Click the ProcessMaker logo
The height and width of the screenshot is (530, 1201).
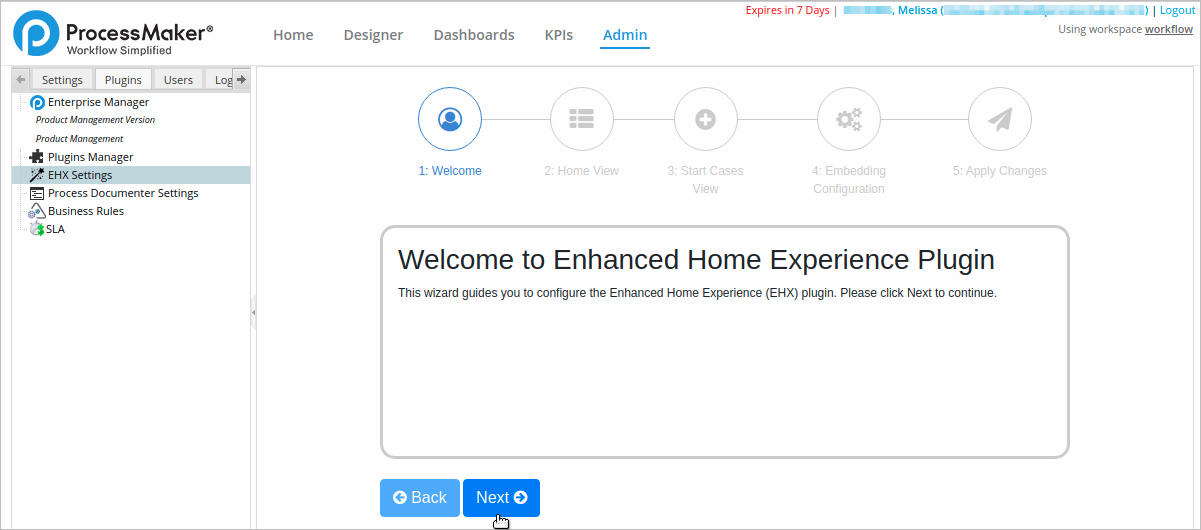(113, 34)
